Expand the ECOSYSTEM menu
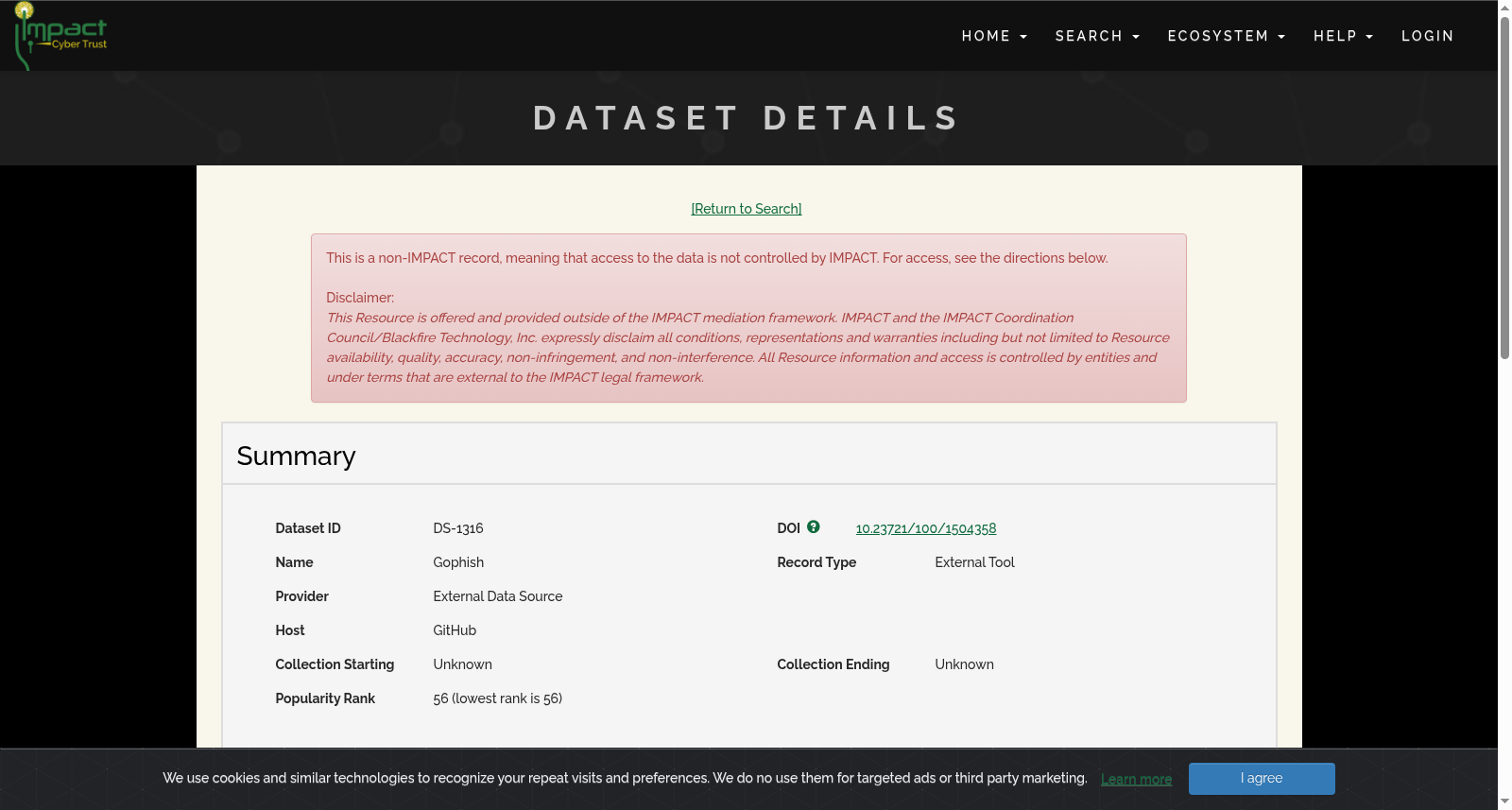 1227,36
